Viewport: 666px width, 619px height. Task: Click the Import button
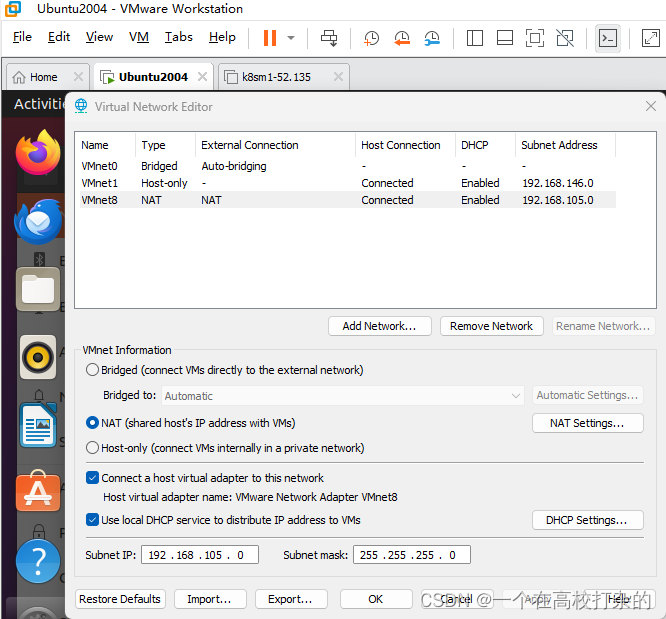tap(210, 599)
